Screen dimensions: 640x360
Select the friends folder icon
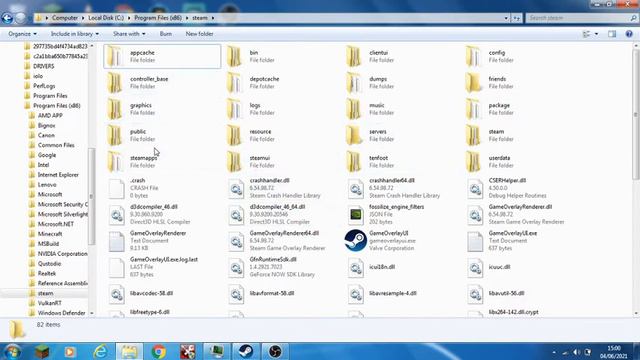coord(474,82)
